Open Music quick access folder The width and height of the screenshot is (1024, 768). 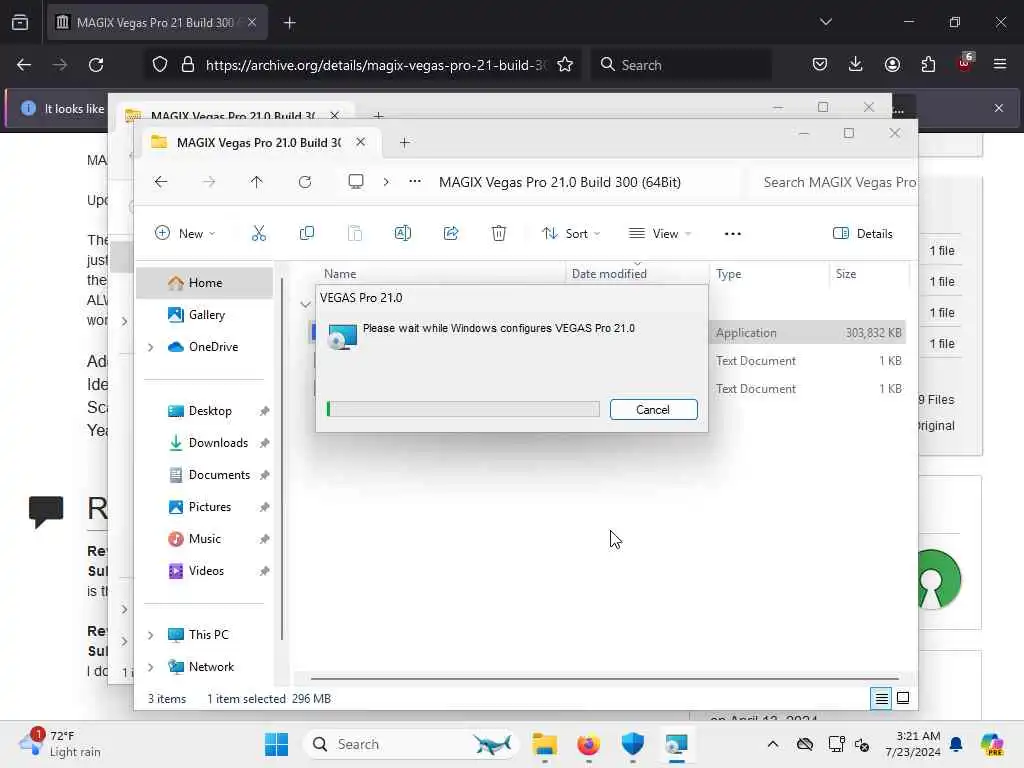tap(204, 539)
